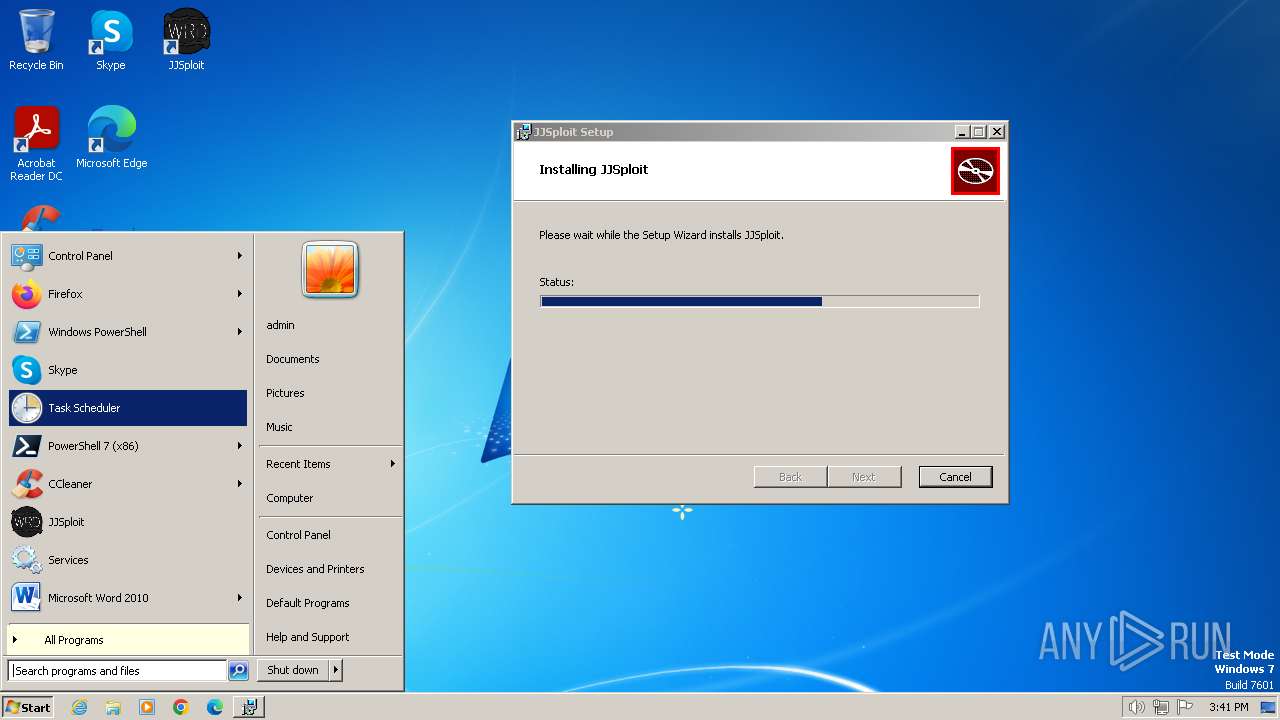This screenshot has height=720, width=1280.
Task: Click the installer status progress bar
Action: tap(760, 301)
